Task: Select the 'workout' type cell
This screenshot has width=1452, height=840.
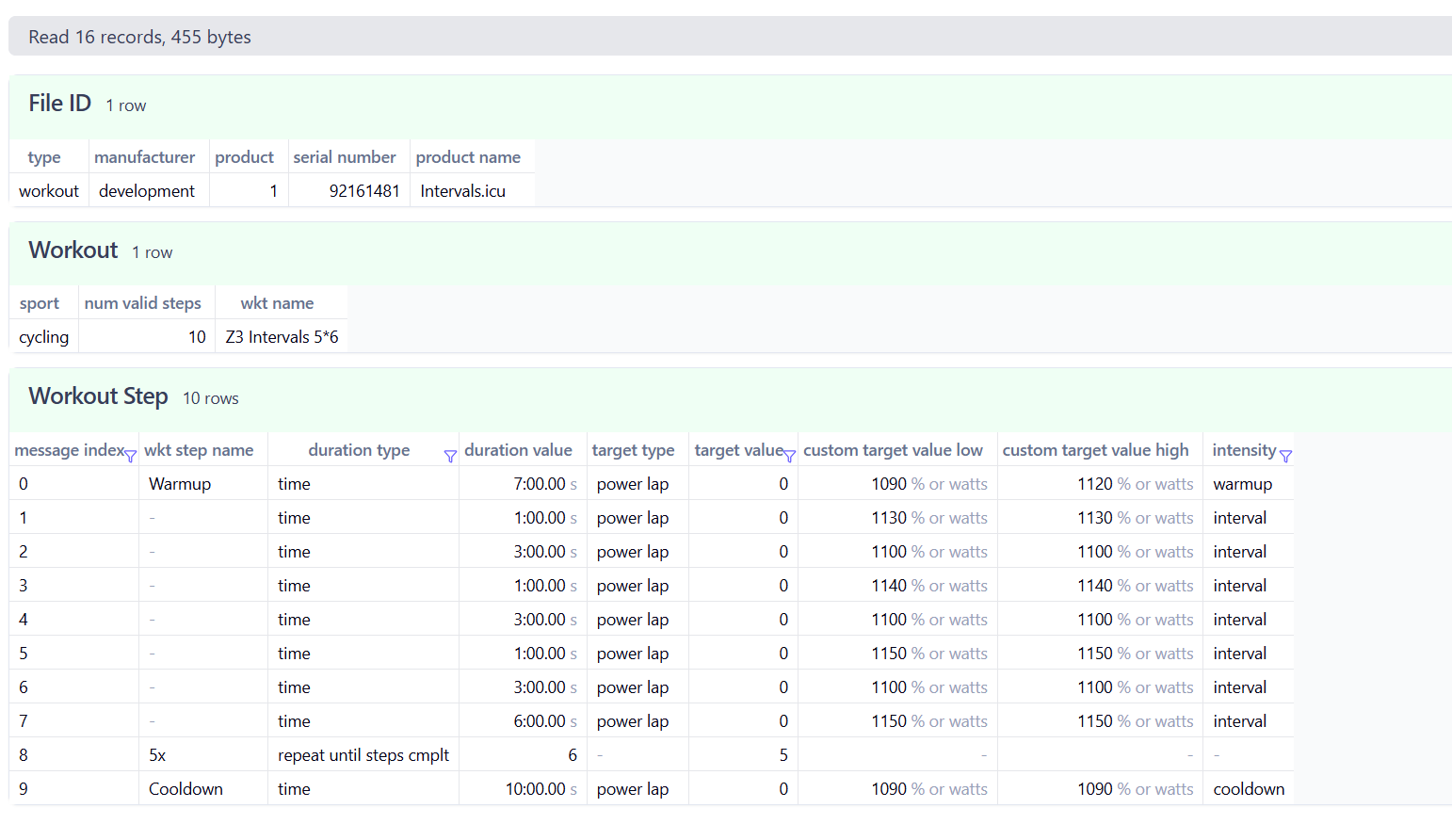Action: [x=49, y=191]
